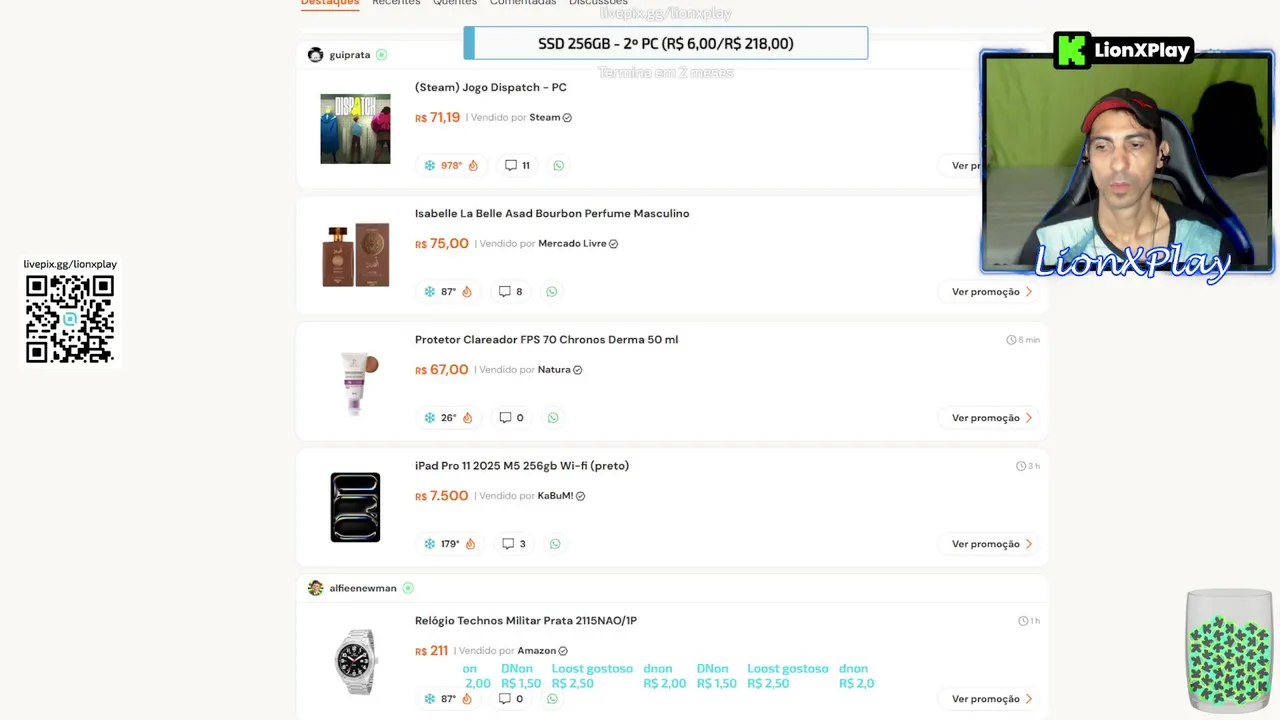Click snowflake icon on iPad Pro 11 deal
Viewport: 1280px width, 720px height.
[430, 543]
